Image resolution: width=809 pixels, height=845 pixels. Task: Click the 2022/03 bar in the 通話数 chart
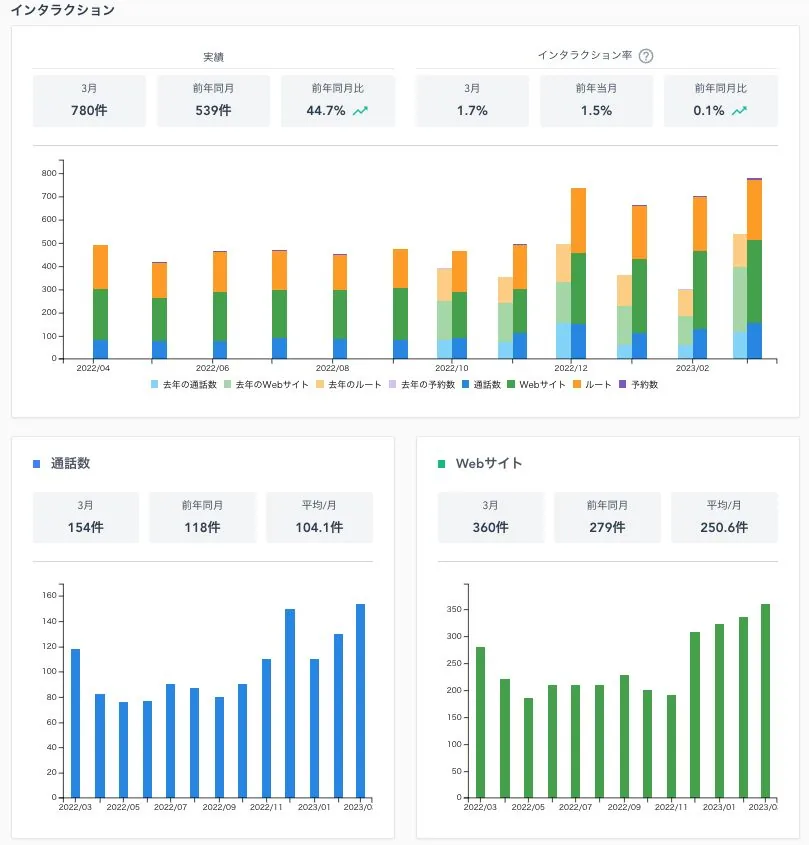[75, 723]
